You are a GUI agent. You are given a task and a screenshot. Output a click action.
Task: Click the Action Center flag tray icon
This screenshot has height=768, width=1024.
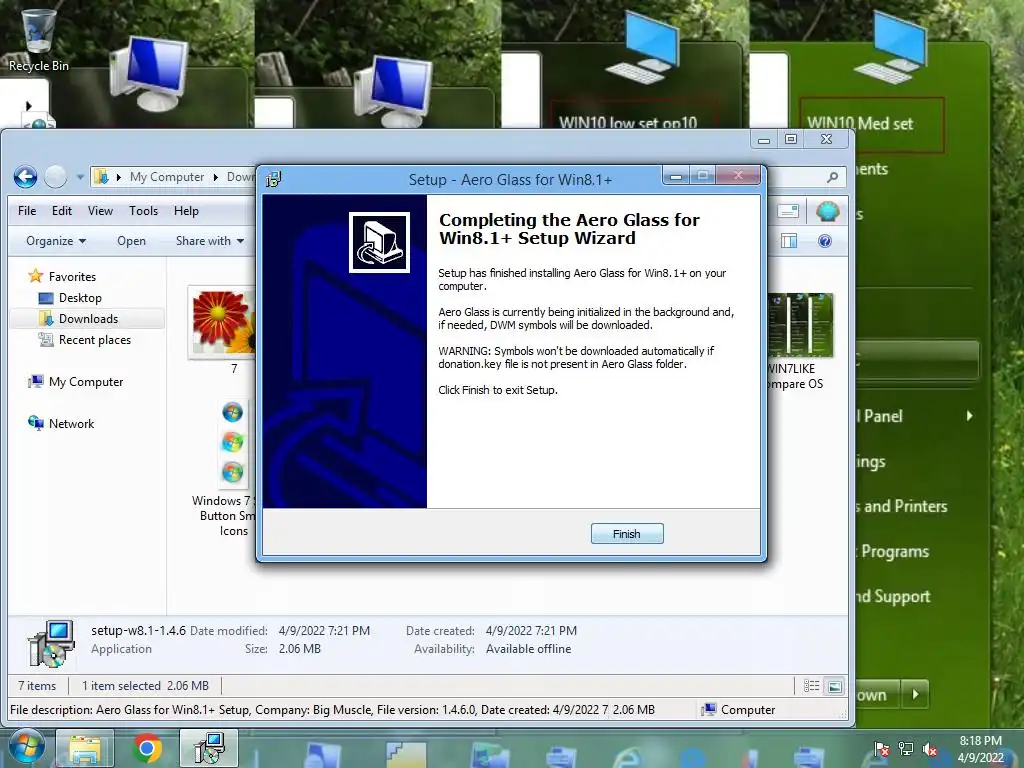coord(882,749)
